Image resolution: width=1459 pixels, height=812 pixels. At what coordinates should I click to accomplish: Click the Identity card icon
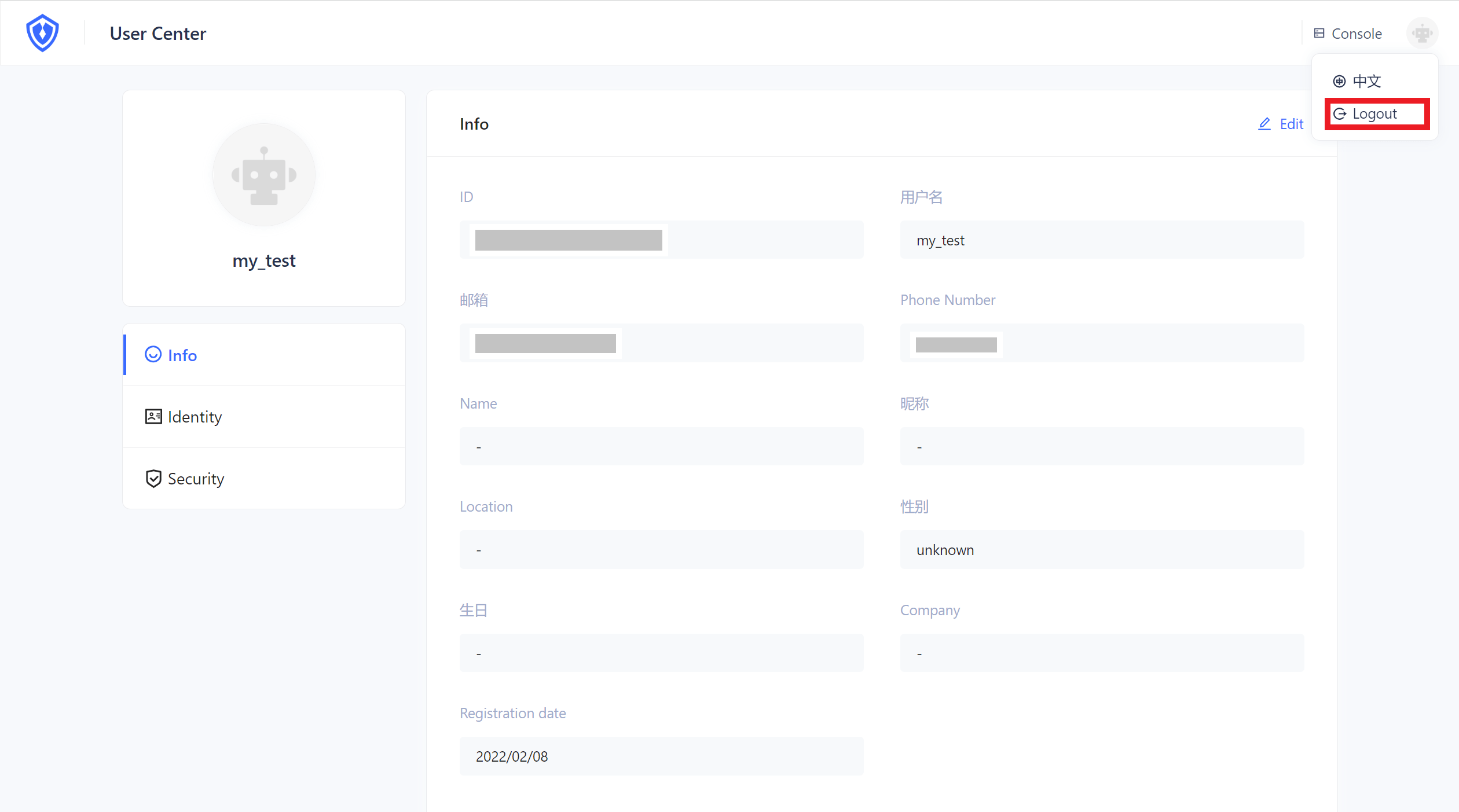tap(153, 417)
